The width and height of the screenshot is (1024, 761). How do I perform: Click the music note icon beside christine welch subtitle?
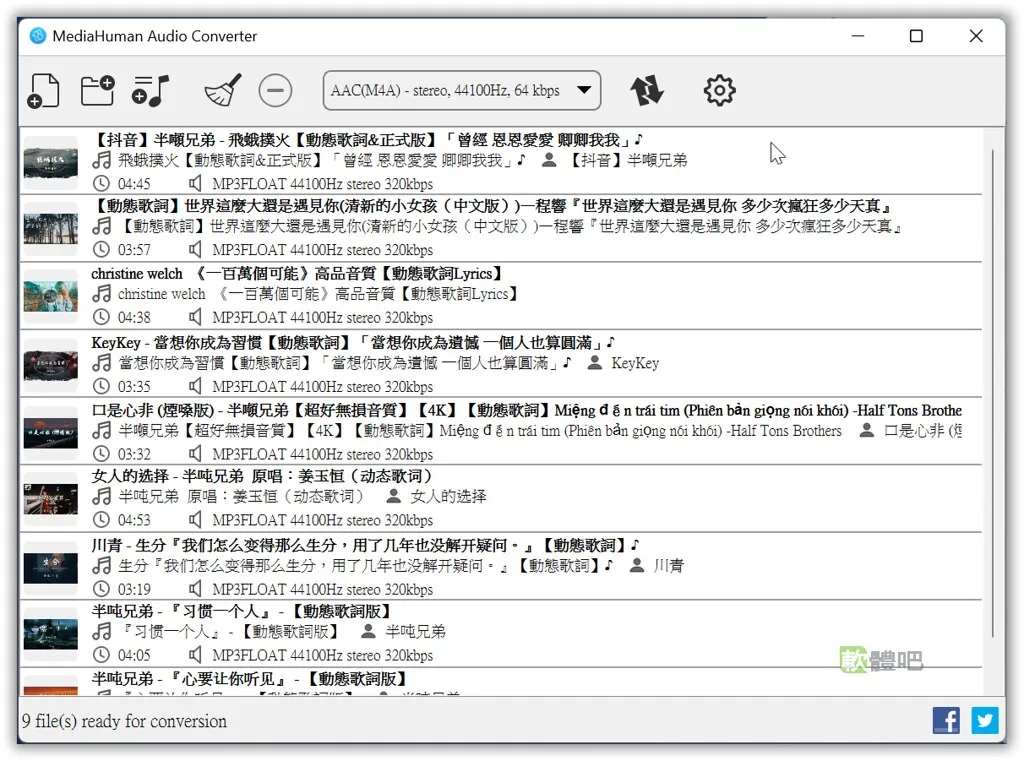[x=101, y=293]
